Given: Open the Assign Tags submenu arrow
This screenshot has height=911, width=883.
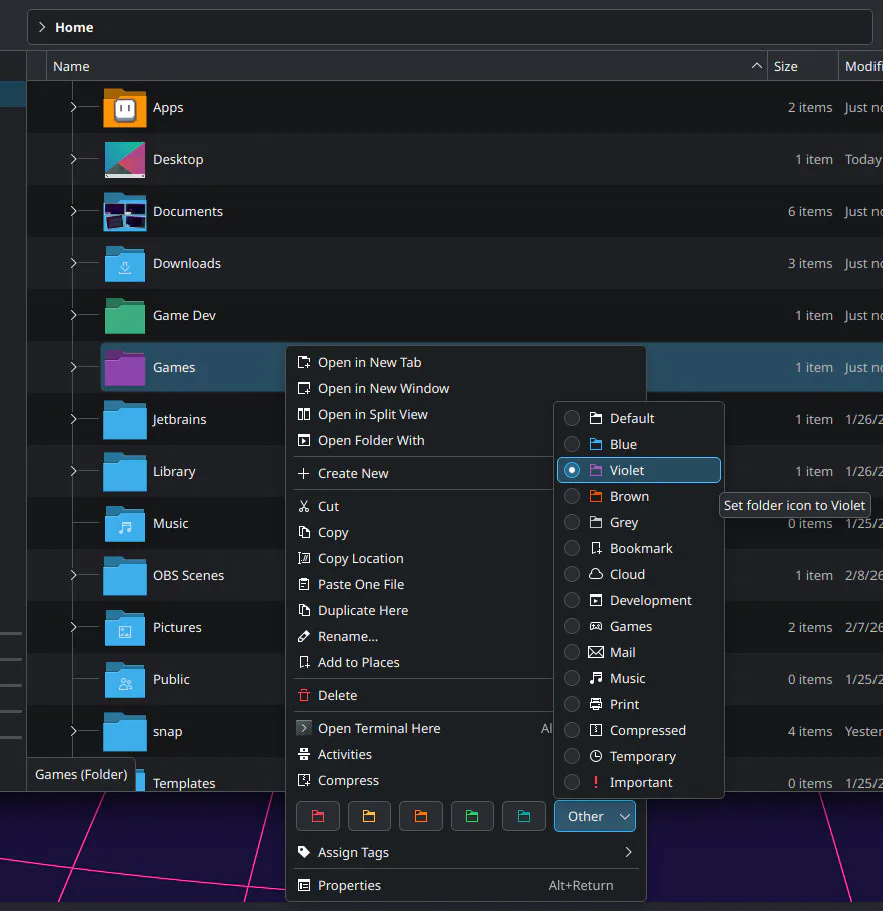Looking at the screenshot, I should click(x=629, y=852).
